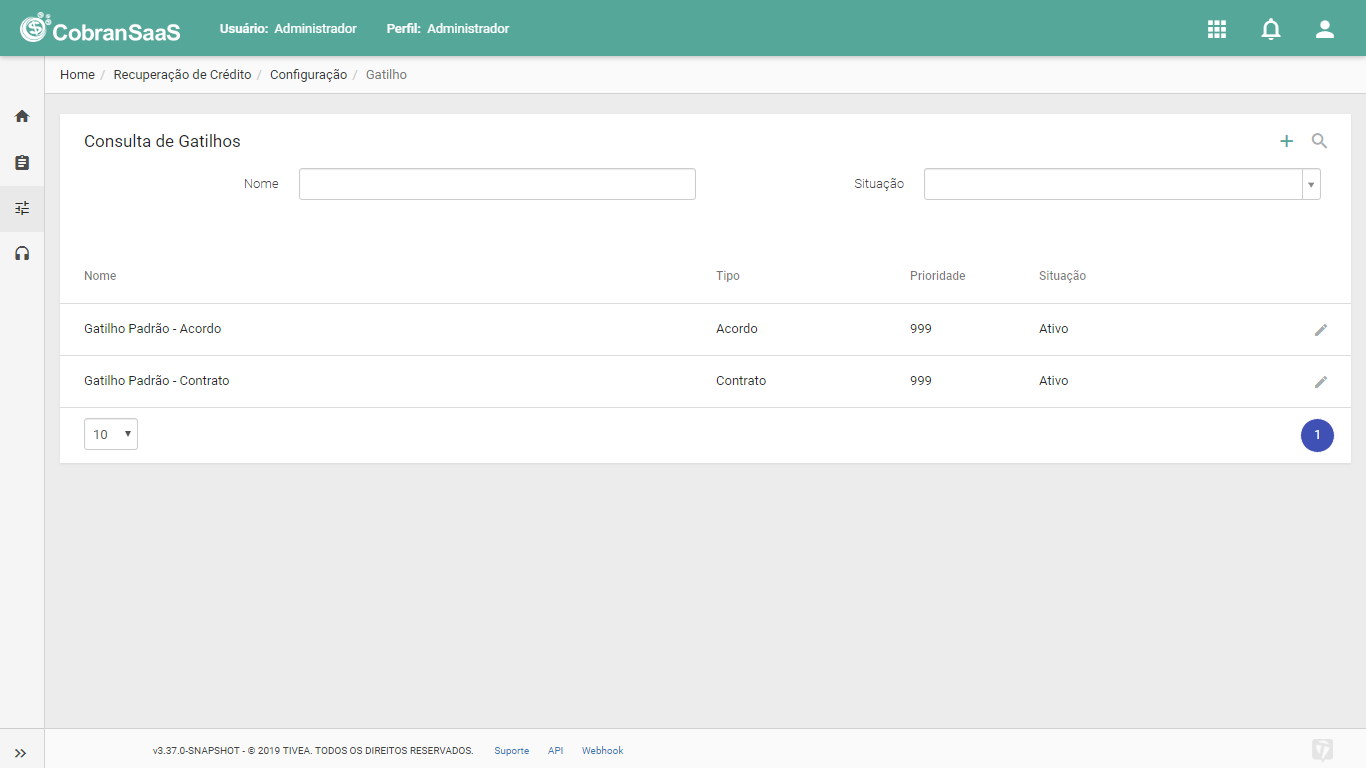Select the Gatilho Padrão - Contrato row name

(157, 381)
